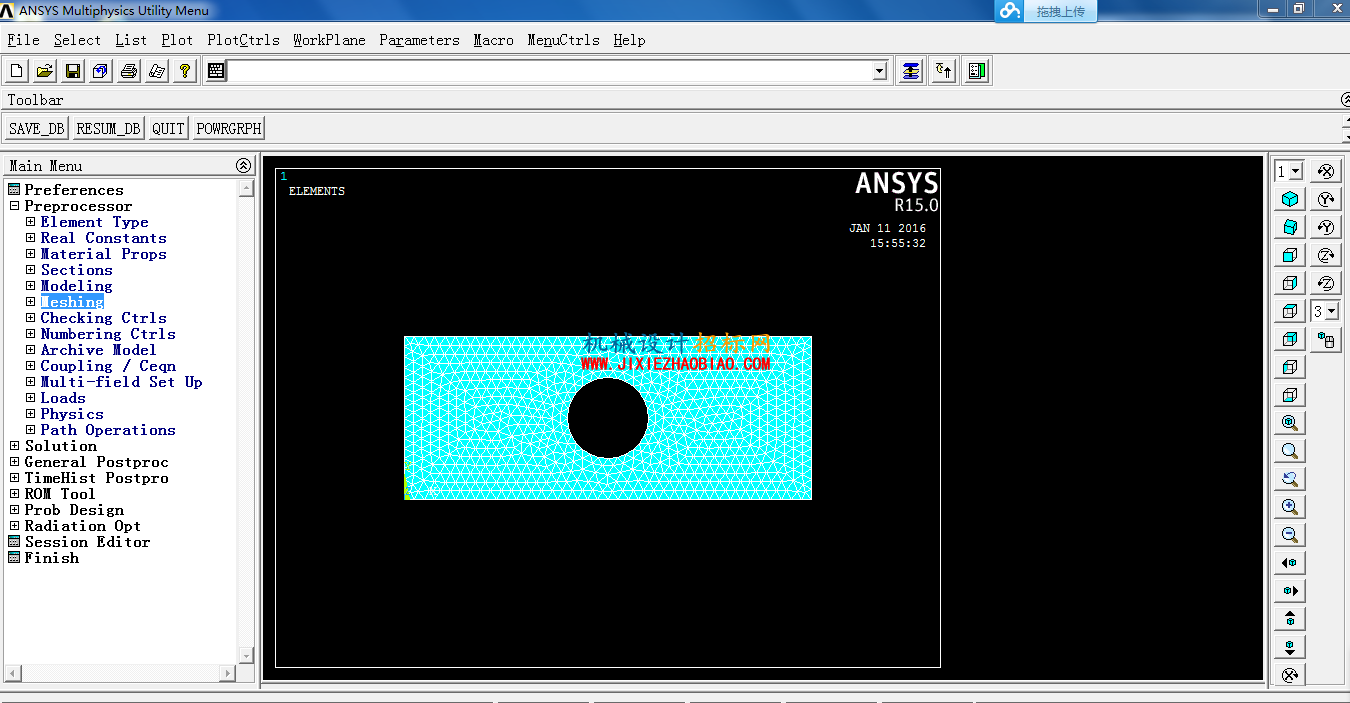Viewport: 1350px width, 703px height.
Task: Toggle the Dynamic Model Mode icon
Action: click(1326, 340)
